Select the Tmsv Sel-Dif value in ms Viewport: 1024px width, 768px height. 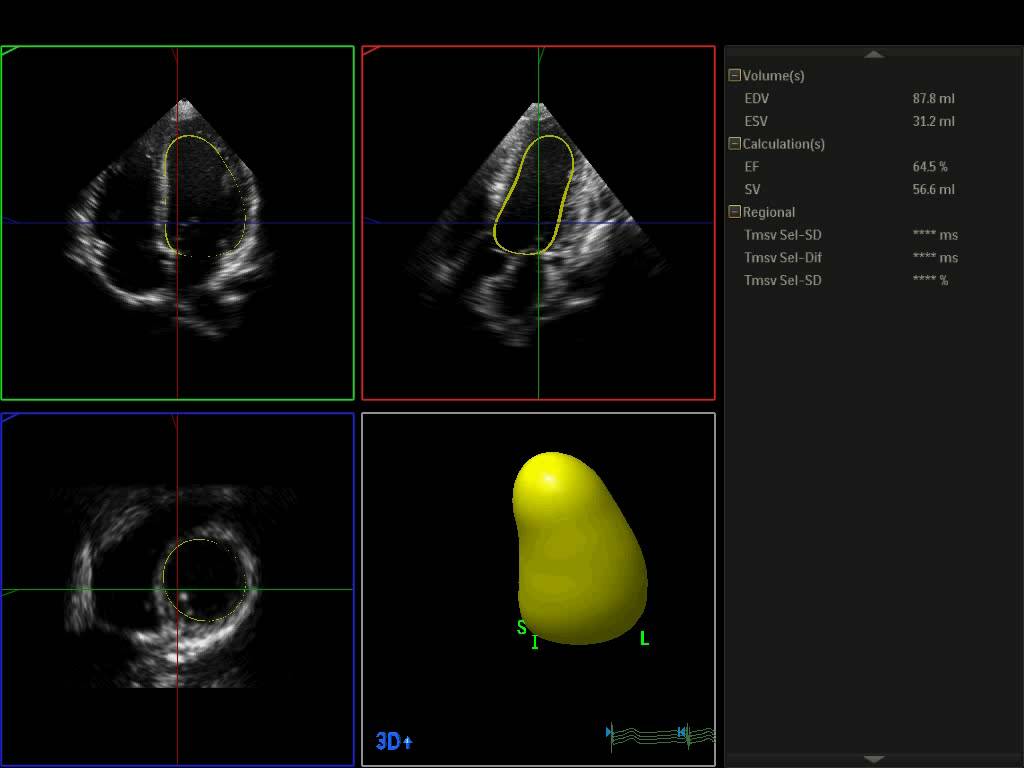tap(935, 257)
